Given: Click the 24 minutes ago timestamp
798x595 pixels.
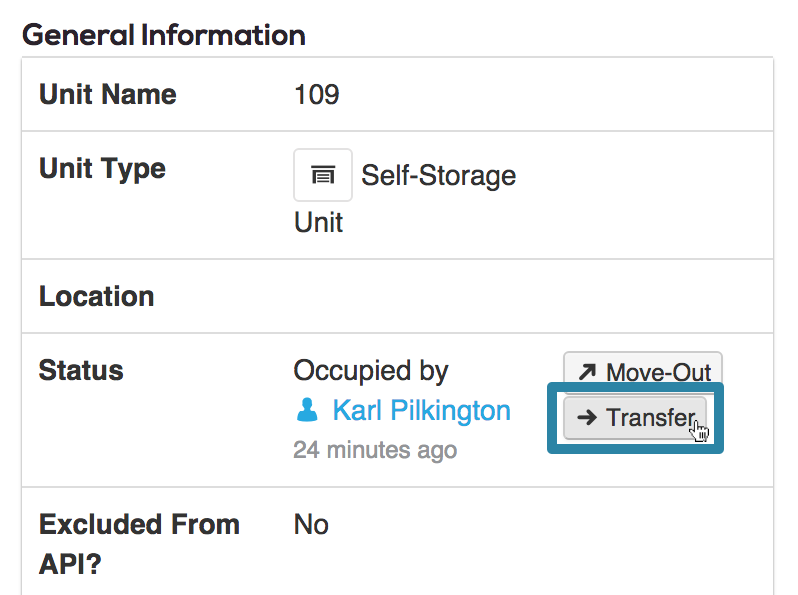Looking at the screenshot, I should (x=375, y=450).
